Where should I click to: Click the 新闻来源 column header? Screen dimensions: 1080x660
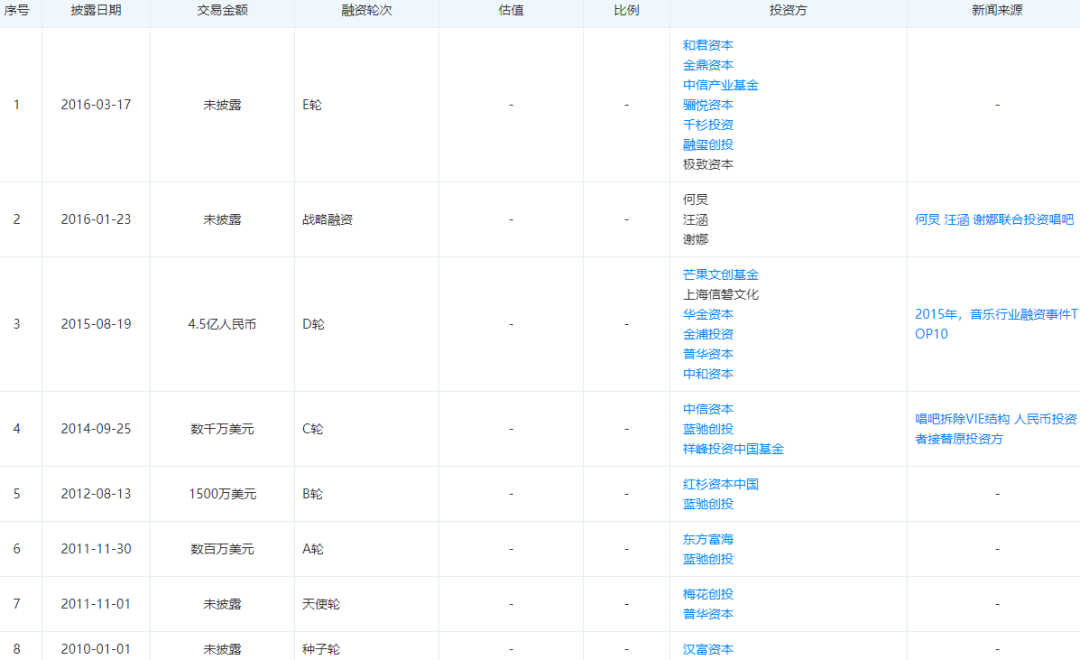[x=997, y=10]
